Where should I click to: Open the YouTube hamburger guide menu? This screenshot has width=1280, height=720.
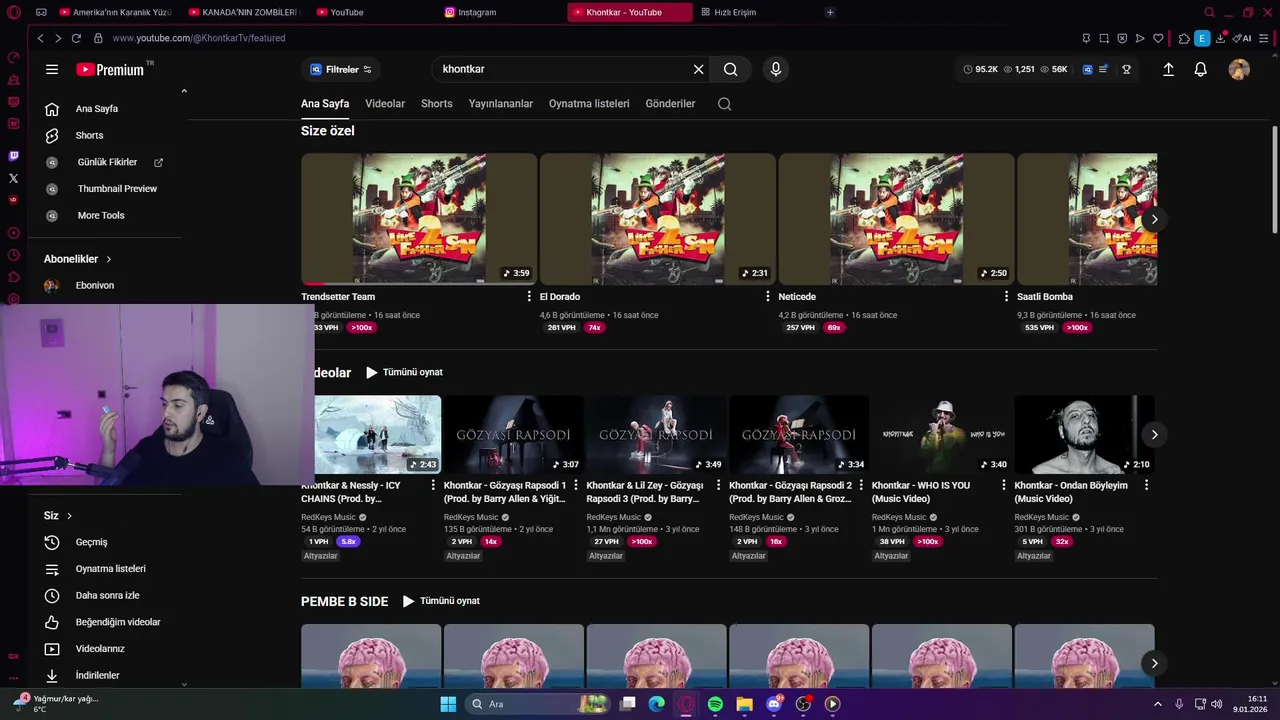pyautogui.click(x=52, y=69)
